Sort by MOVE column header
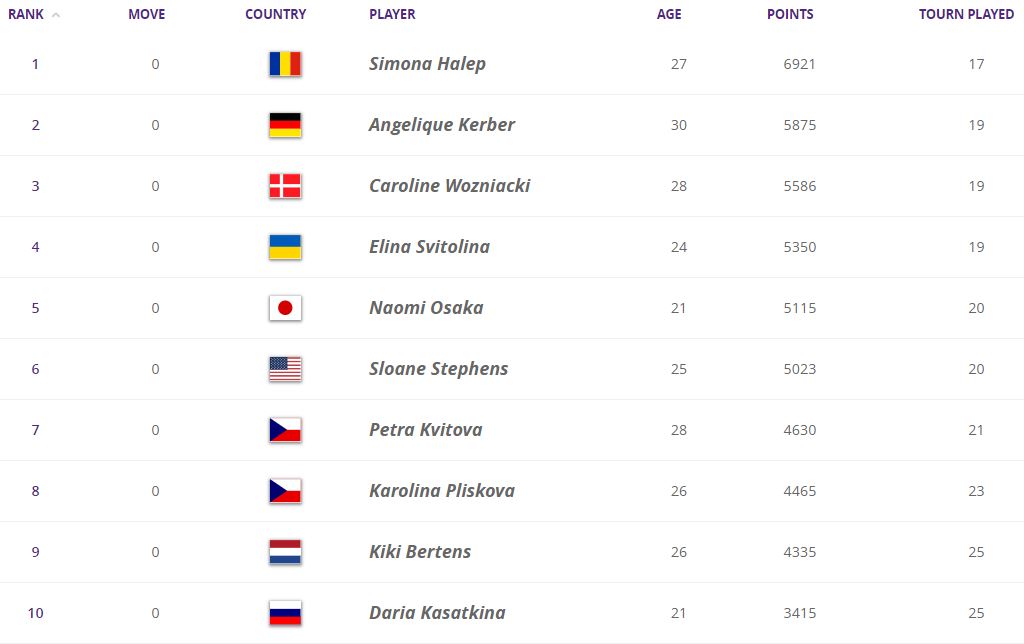This screenshot has height=644, width=1024. coord(147,15)
